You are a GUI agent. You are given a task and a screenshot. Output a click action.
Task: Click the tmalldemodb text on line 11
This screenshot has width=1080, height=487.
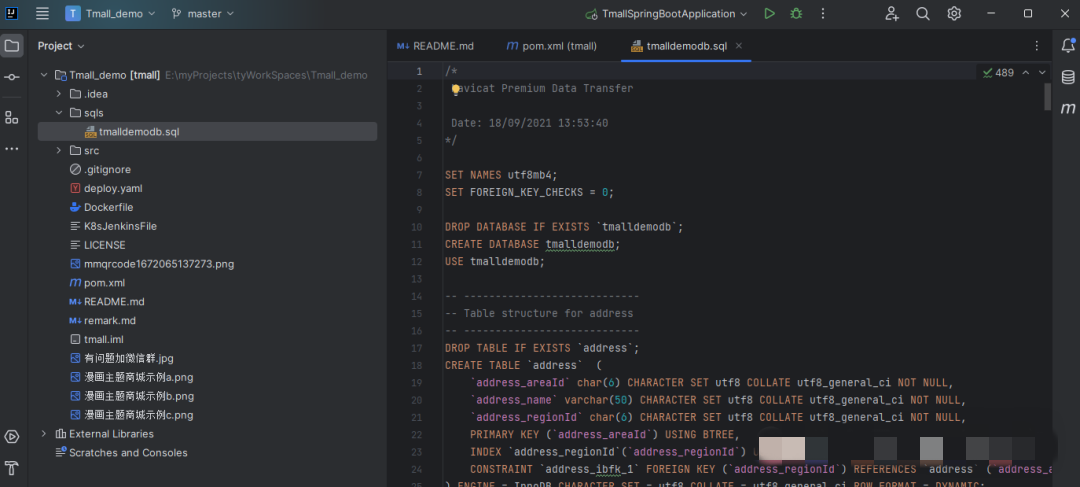[580, 245]
